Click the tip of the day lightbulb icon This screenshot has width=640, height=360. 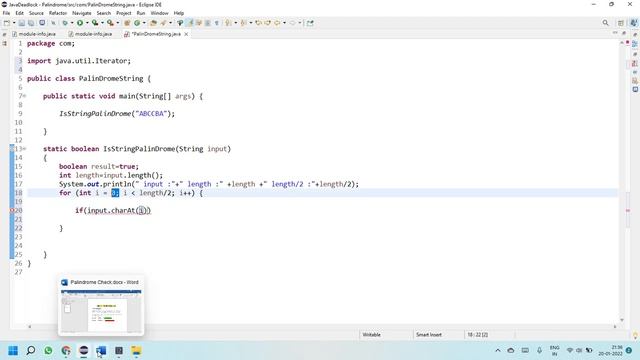pos(635,335)
